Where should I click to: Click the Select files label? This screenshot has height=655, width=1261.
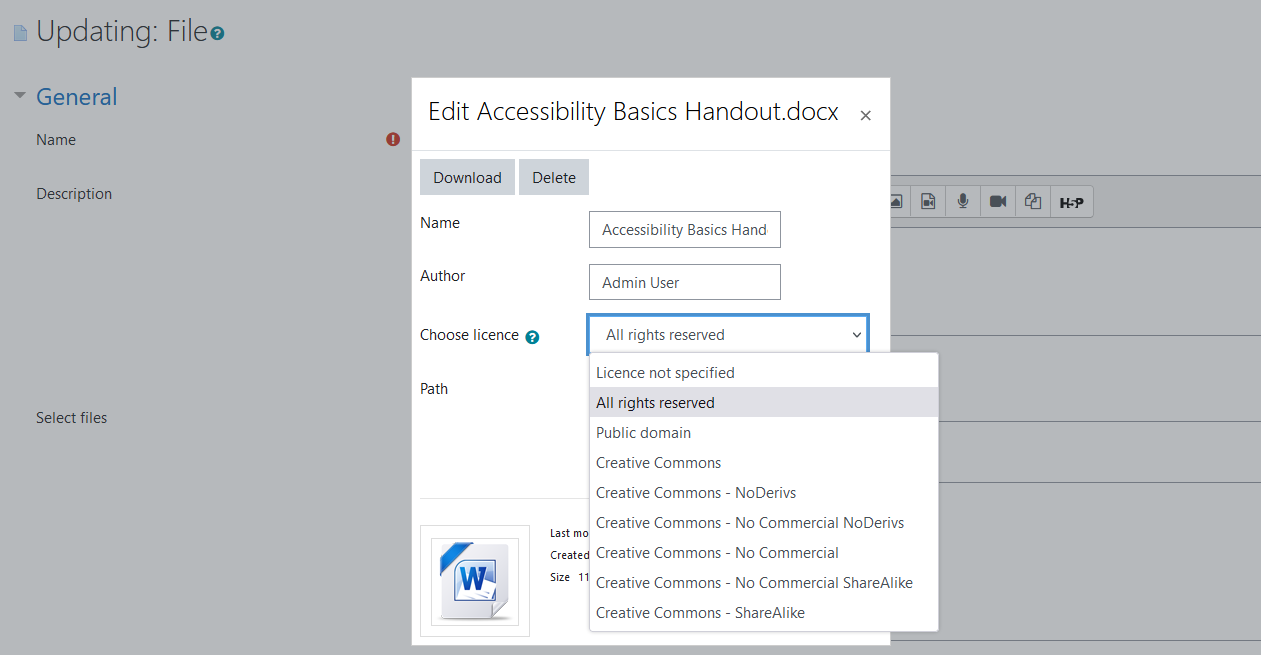pyautogui.click(x=71, y=417)
